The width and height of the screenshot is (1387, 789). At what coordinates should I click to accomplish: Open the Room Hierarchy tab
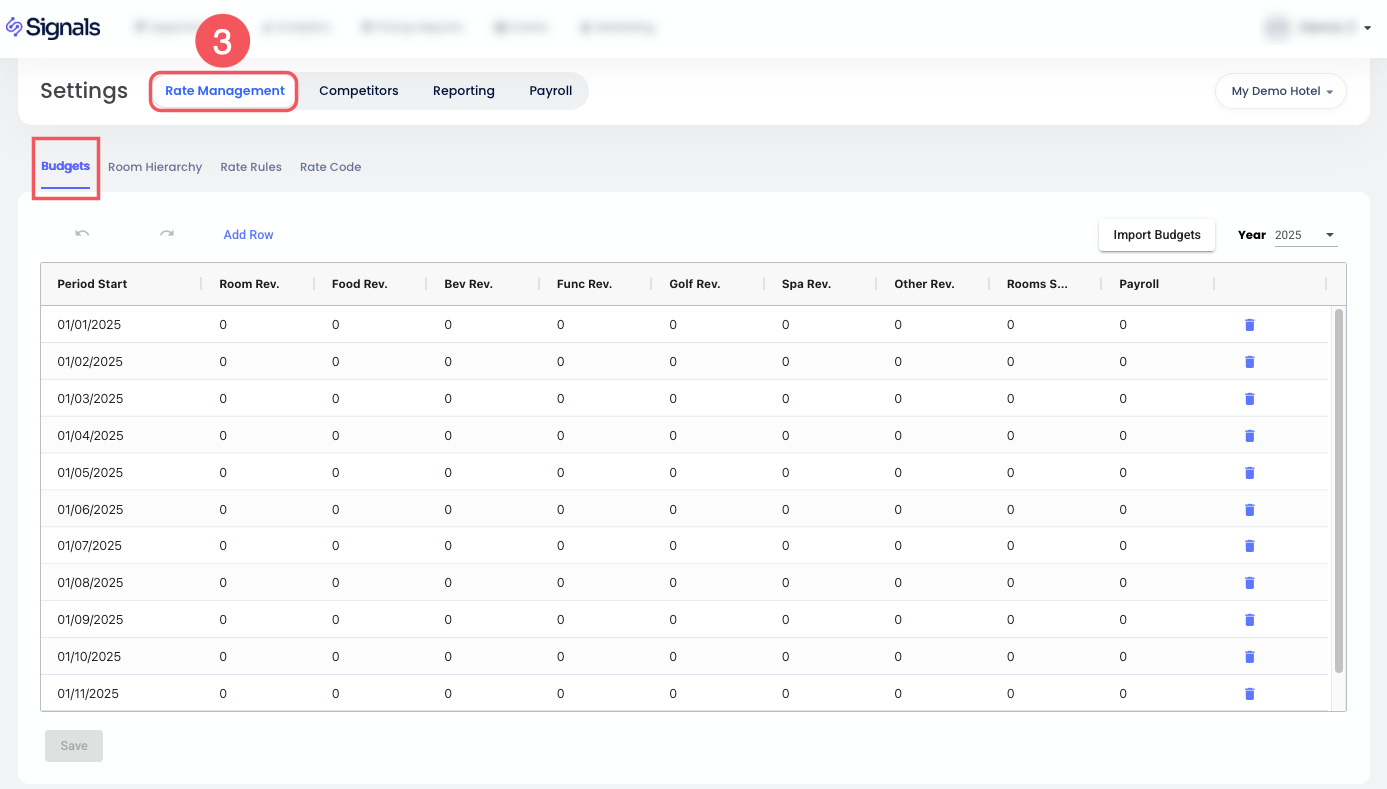tap(155, 167)
